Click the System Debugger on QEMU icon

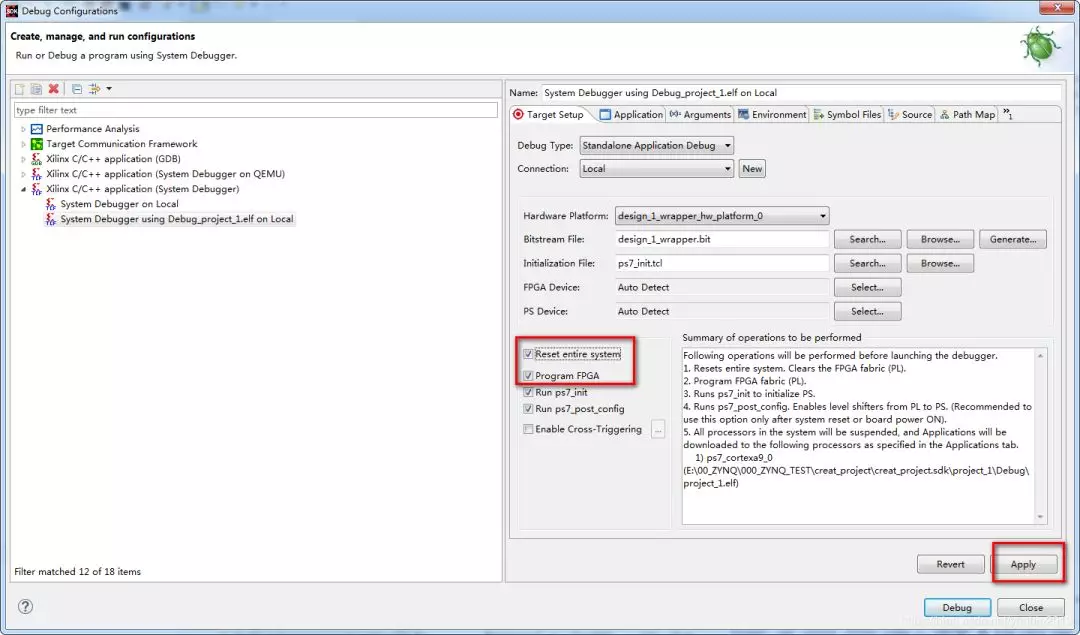click(x=37, y=174)
